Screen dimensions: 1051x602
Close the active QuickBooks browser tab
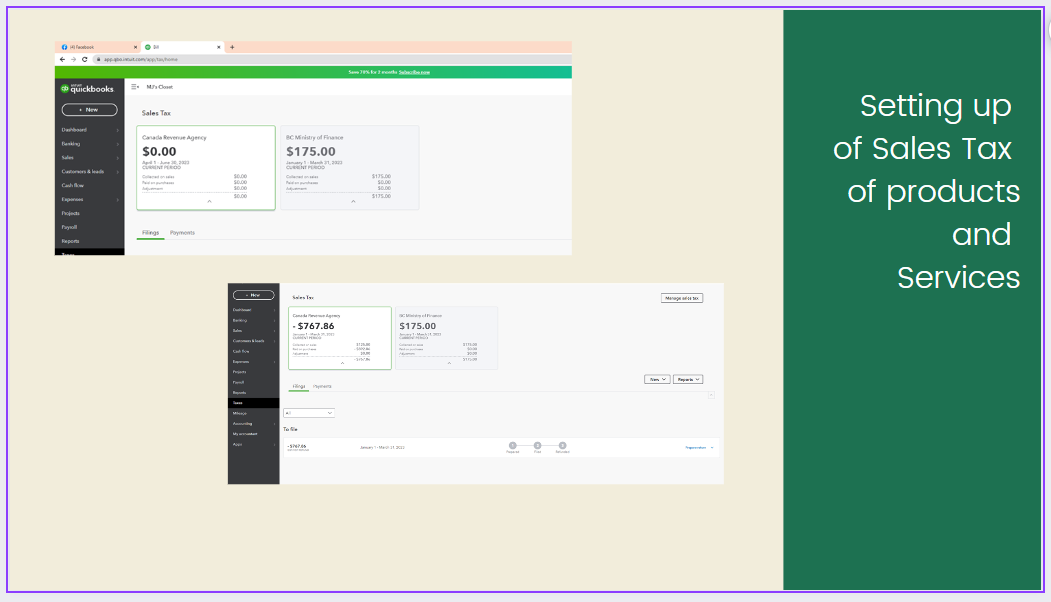pyautogui.click(x=219, y=47)
